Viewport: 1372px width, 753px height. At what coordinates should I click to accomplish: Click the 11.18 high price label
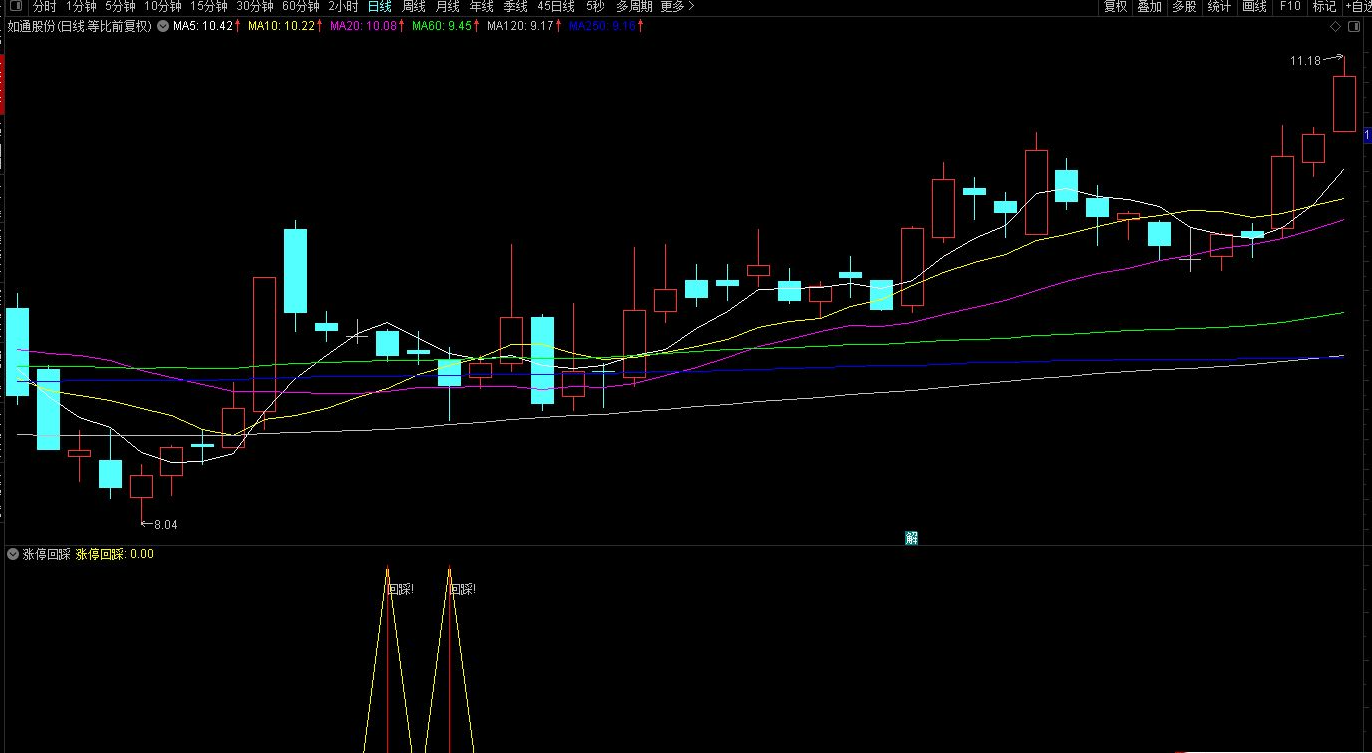click(1305, 61)
